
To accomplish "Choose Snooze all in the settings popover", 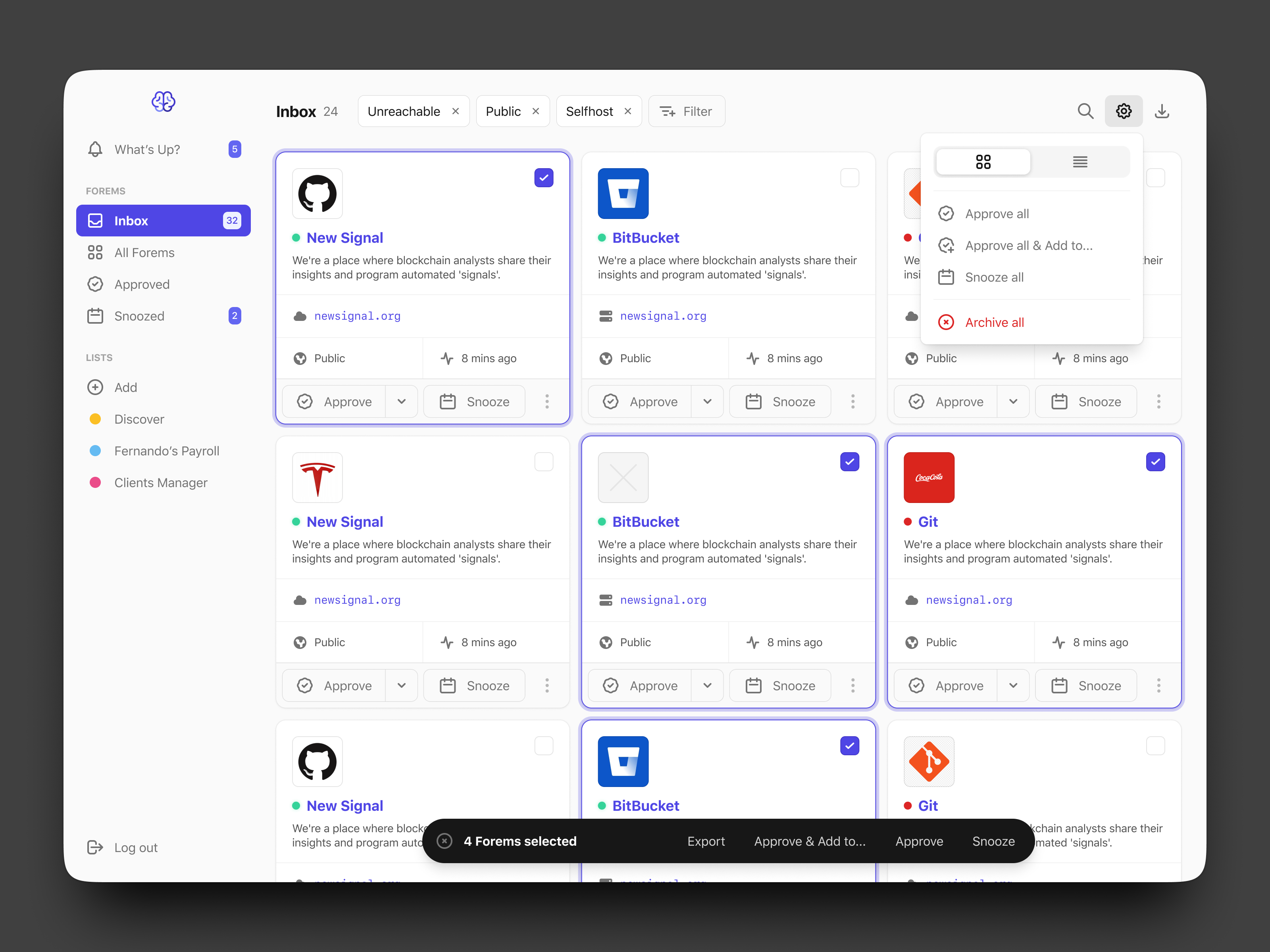I will 995,277.
